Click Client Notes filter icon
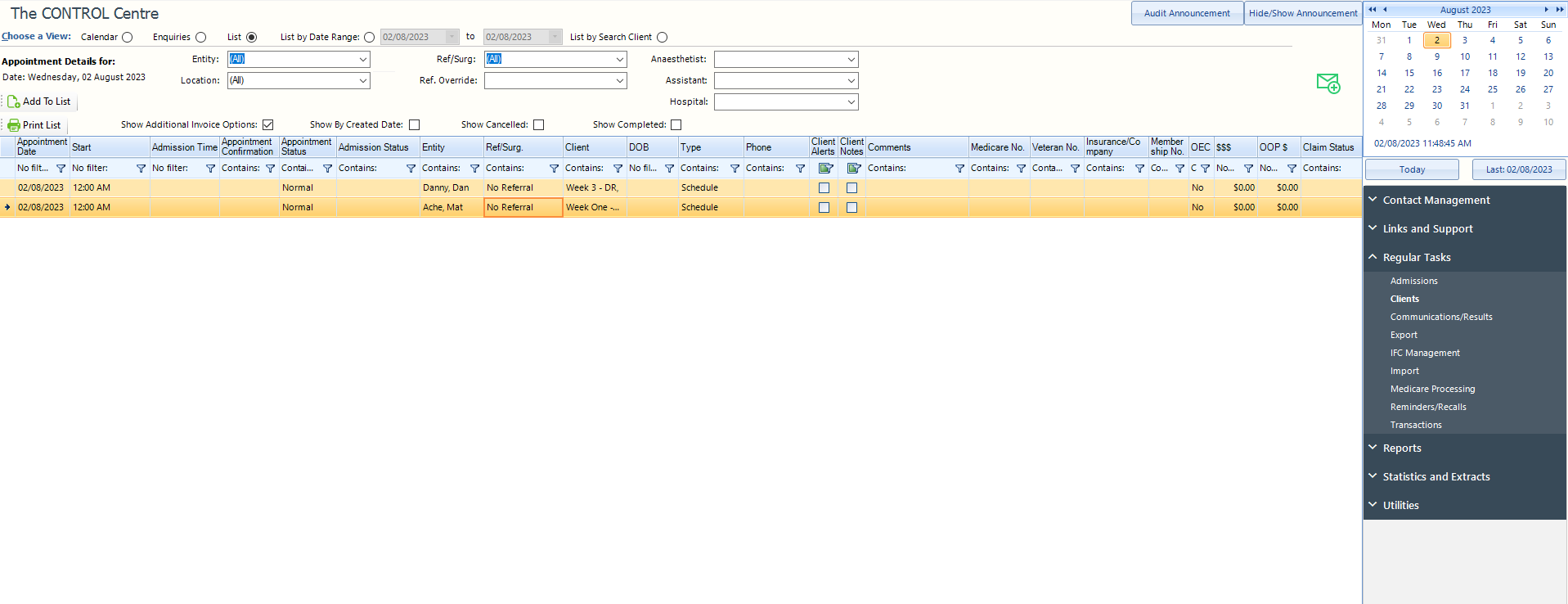Screen dimensions: 1568x604 pos(854,169)
